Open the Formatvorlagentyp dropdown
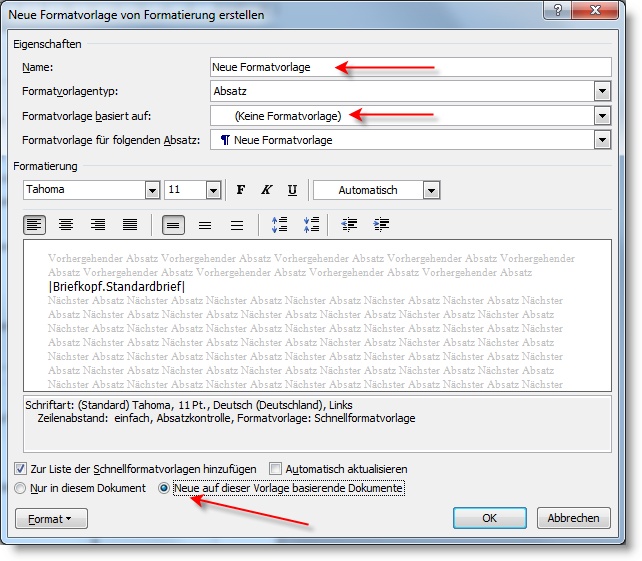Image resolution: width=642 pixels, height=561 pixels. (601, 91)
